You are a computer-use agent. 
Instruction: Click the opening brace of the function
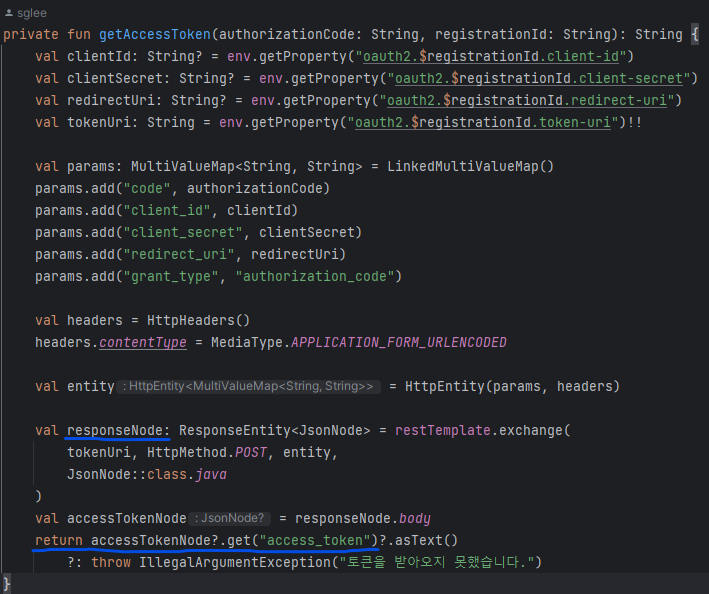coord(695,34)
